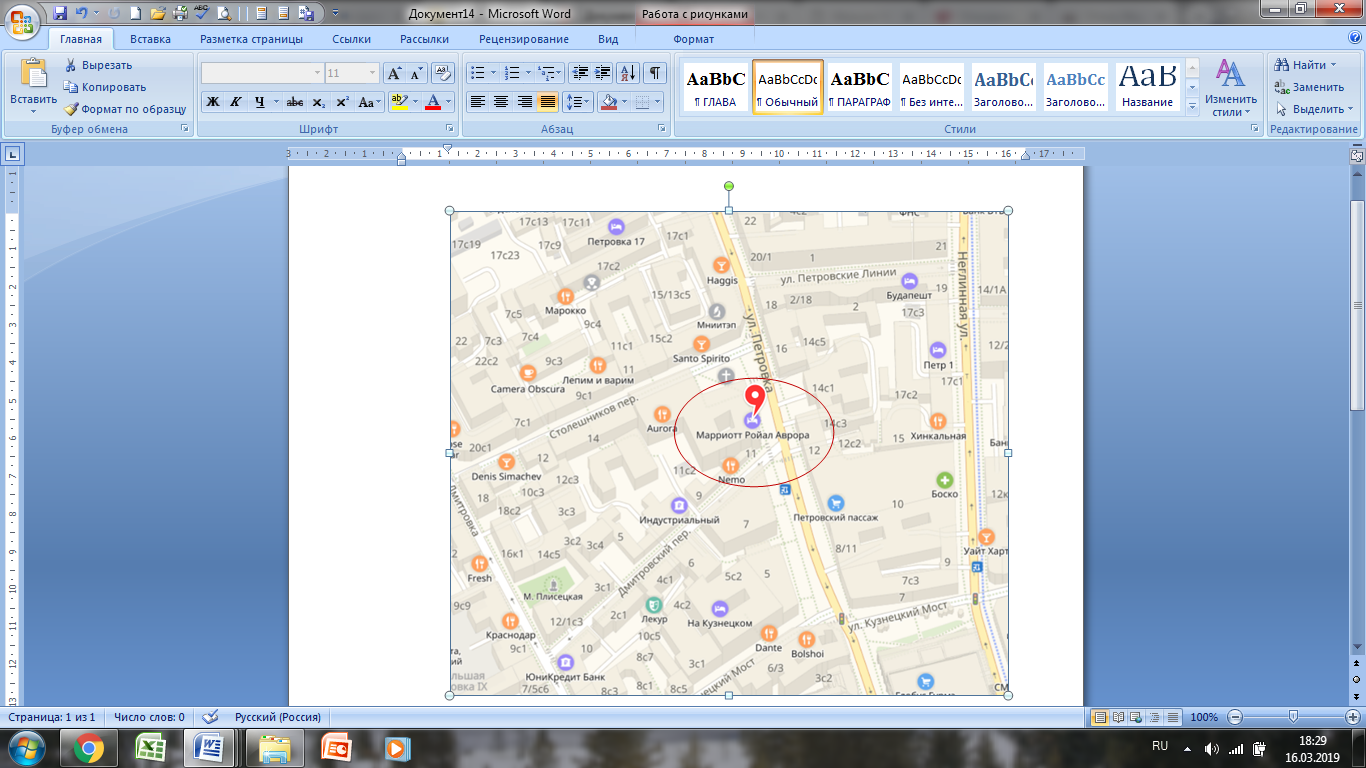Create new blank document from Quick Access
Image resolution: width=1366 pixels, height=768 pixels.
137,14
